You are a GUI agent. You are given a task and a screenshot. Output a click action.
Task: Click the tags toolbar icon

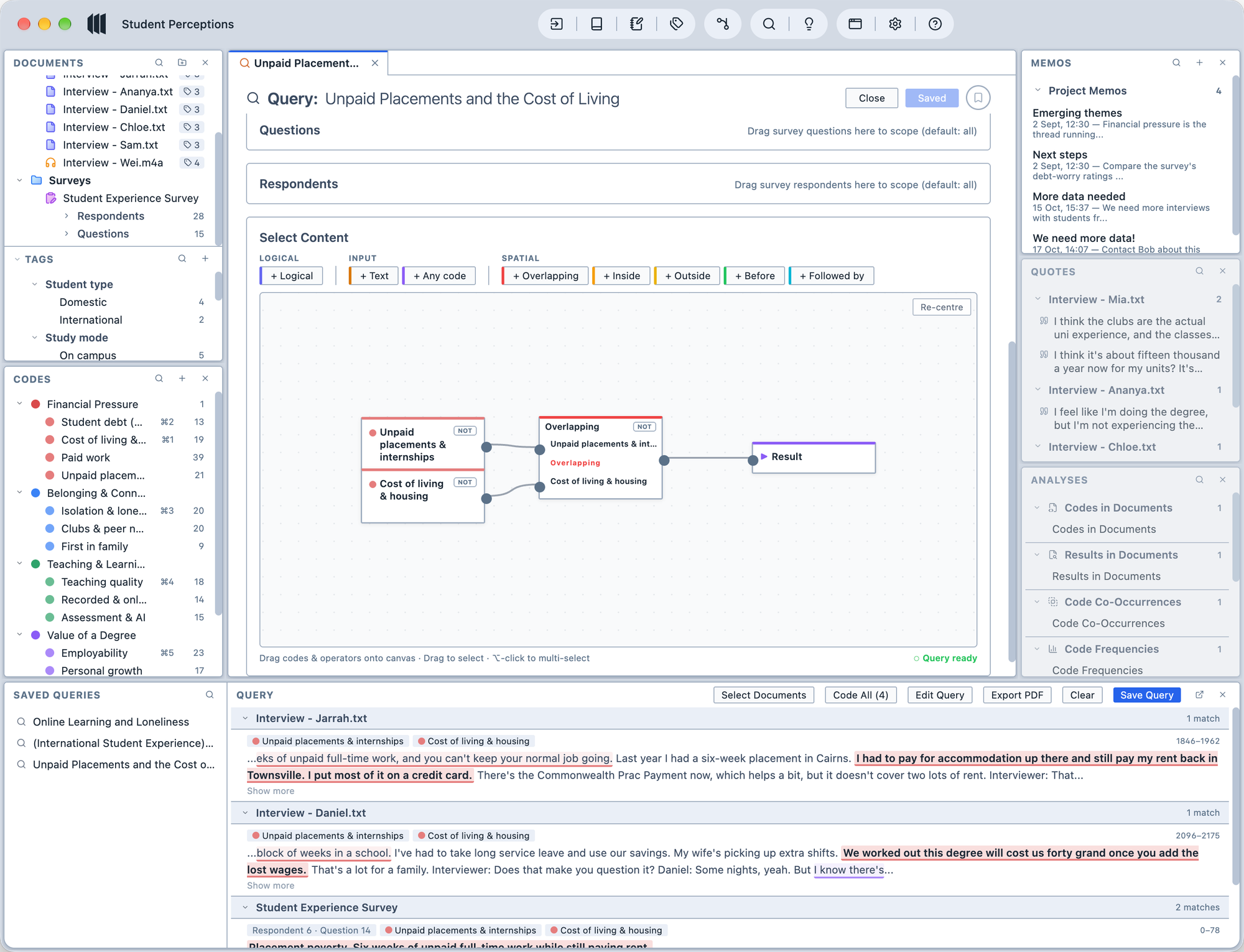(677, 24)
